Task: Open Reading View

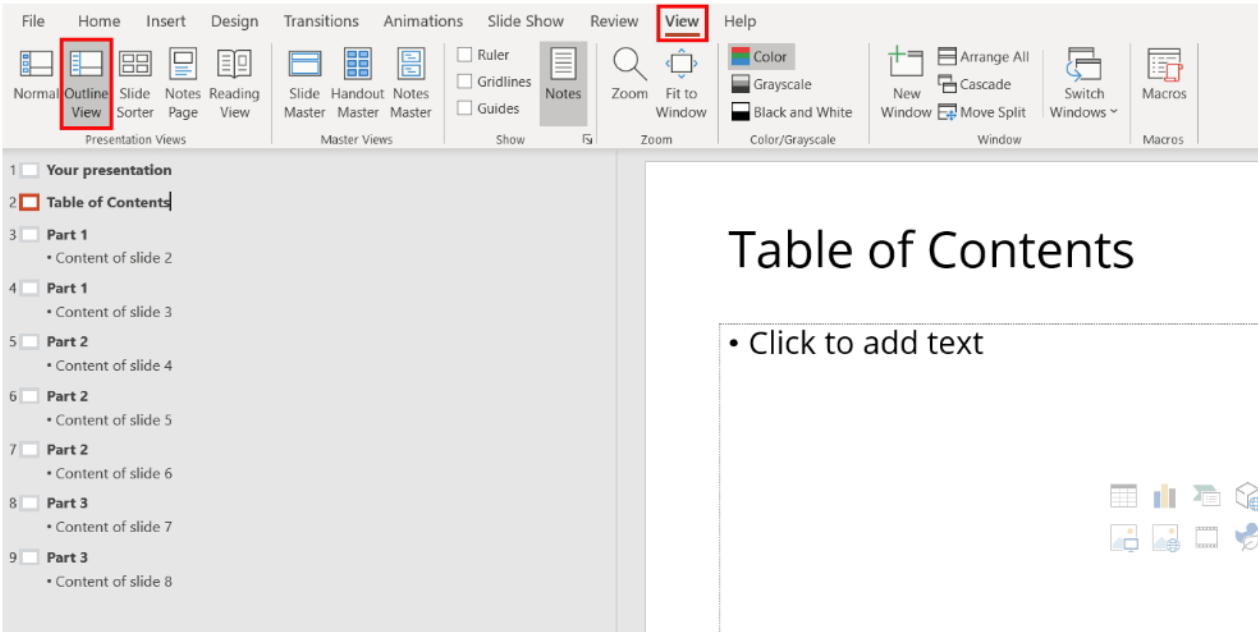Action: click(x=234, y=80)
